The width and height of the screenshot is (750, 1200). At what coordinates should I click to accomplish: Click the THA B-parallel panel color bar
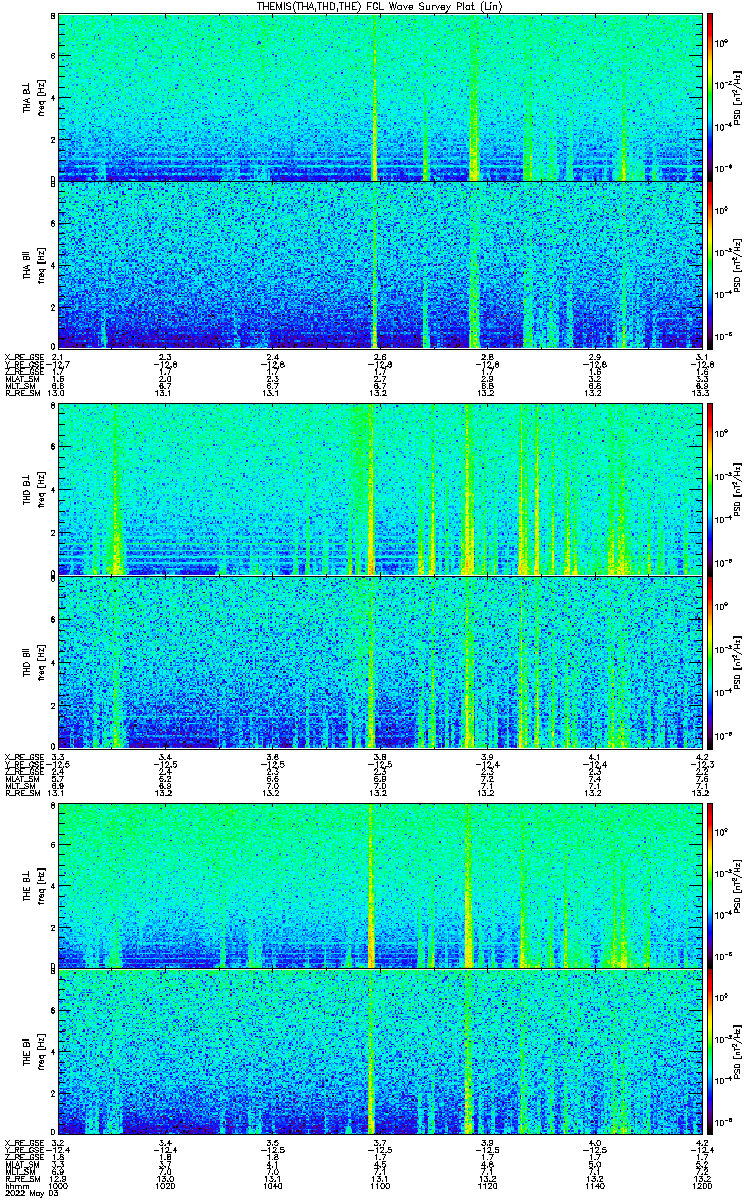710,265
